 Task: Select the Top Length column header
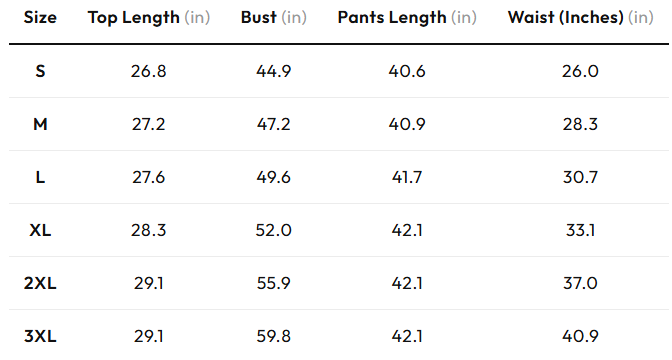[x=149, y=18]
